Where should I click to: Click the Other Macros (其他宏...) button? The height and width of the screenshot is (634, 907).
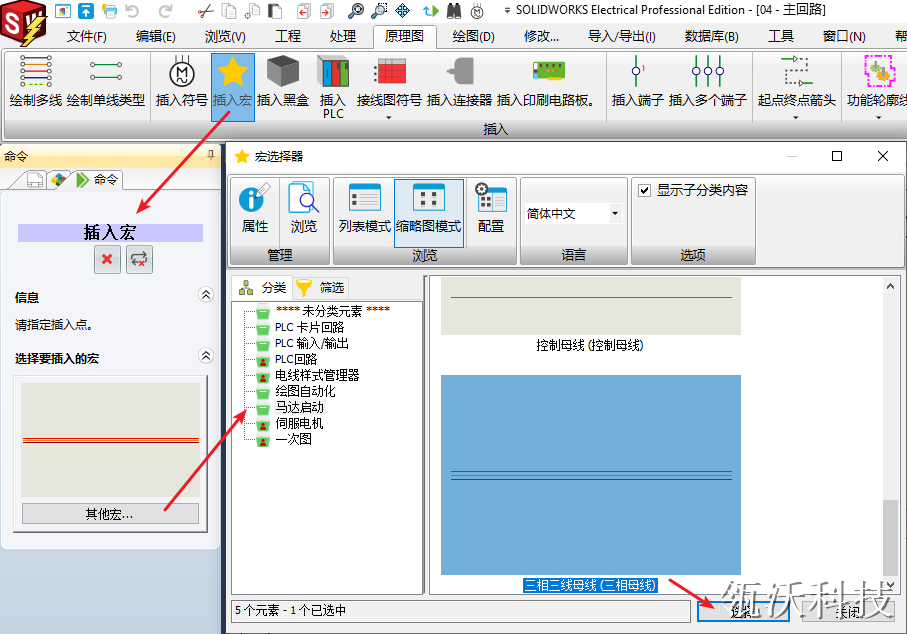point(110,514)
